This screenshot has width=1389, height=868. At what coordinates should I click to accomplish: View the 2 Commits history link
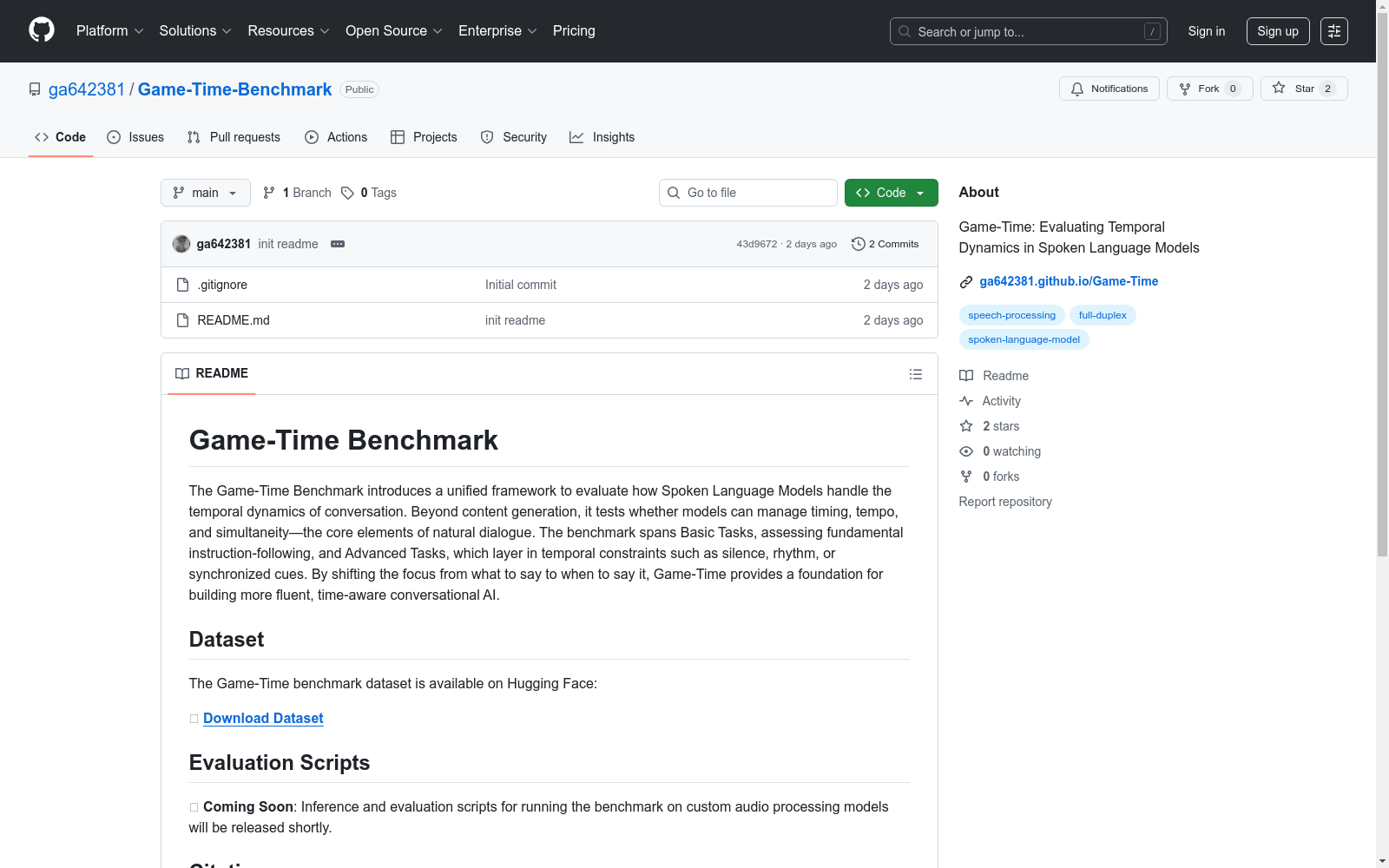point(885,244)
